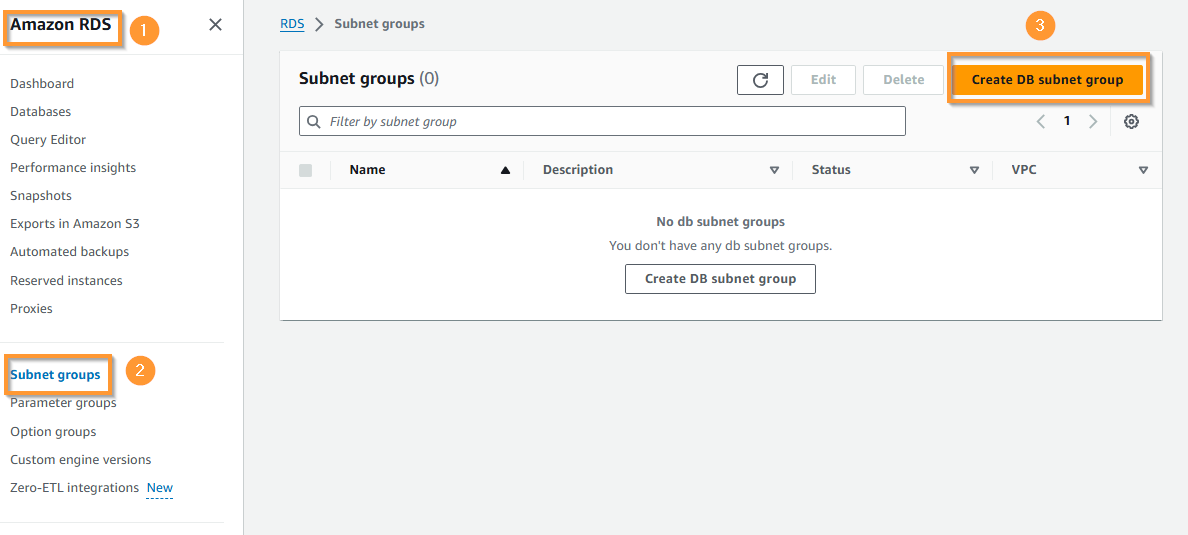The height and width of the screenshot is (535, 1188).
Task: Click search magnifier icon in filter
Action: coord(314,122)
